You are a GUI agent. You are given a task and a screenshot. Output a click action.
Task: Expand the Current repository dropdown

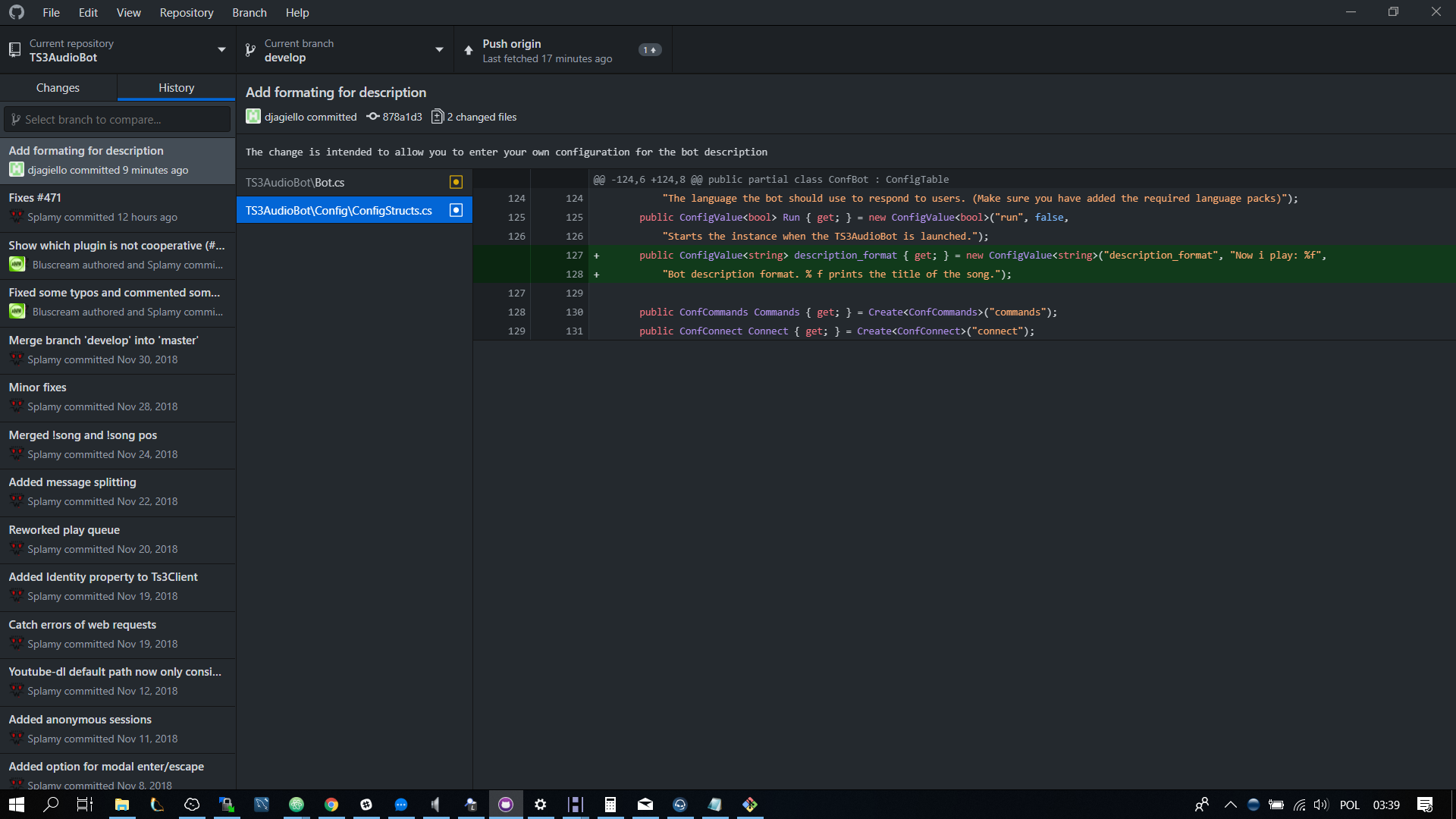[x=221, y=49]
